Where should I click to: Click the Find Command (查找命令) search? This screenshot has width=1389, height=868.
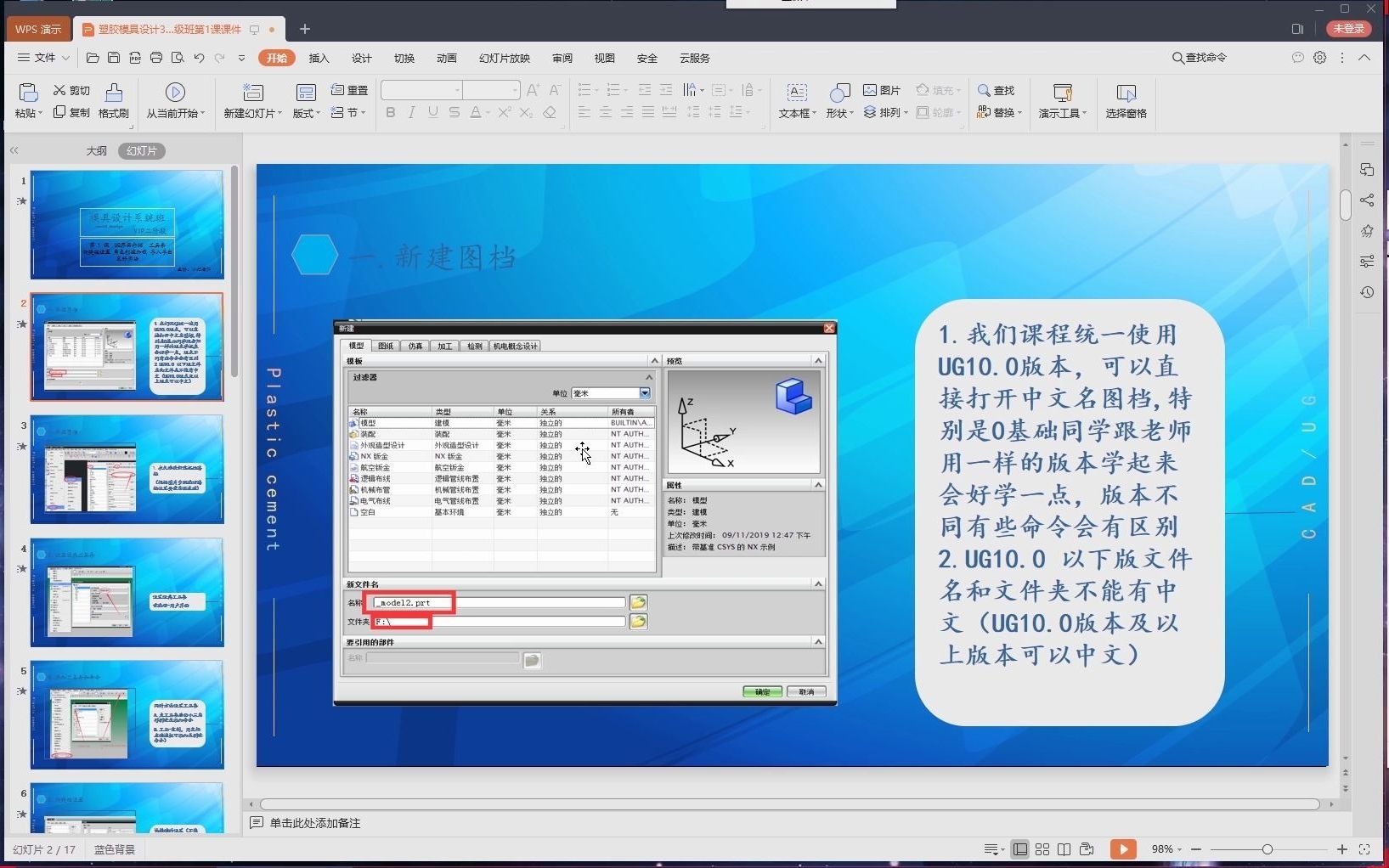(x=1200, y=58)
